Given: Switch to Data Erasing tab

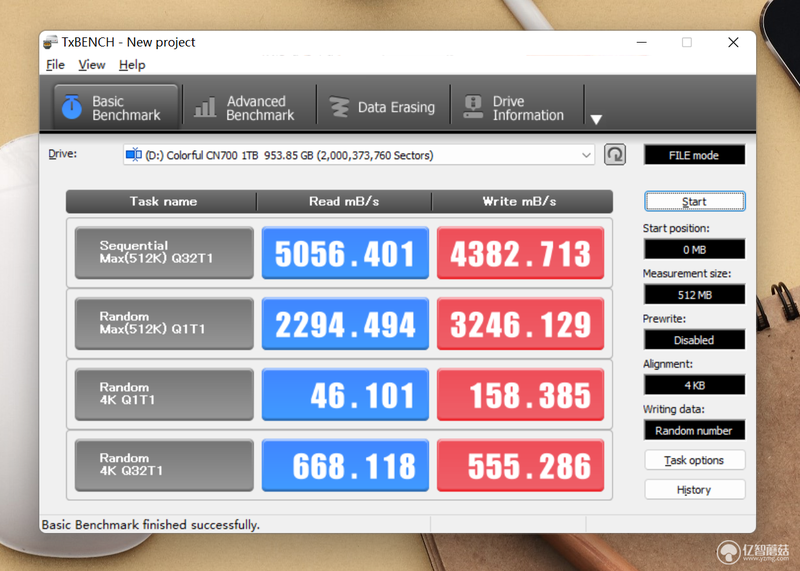Looking at the screenshot, I should [x=383, y=107].
